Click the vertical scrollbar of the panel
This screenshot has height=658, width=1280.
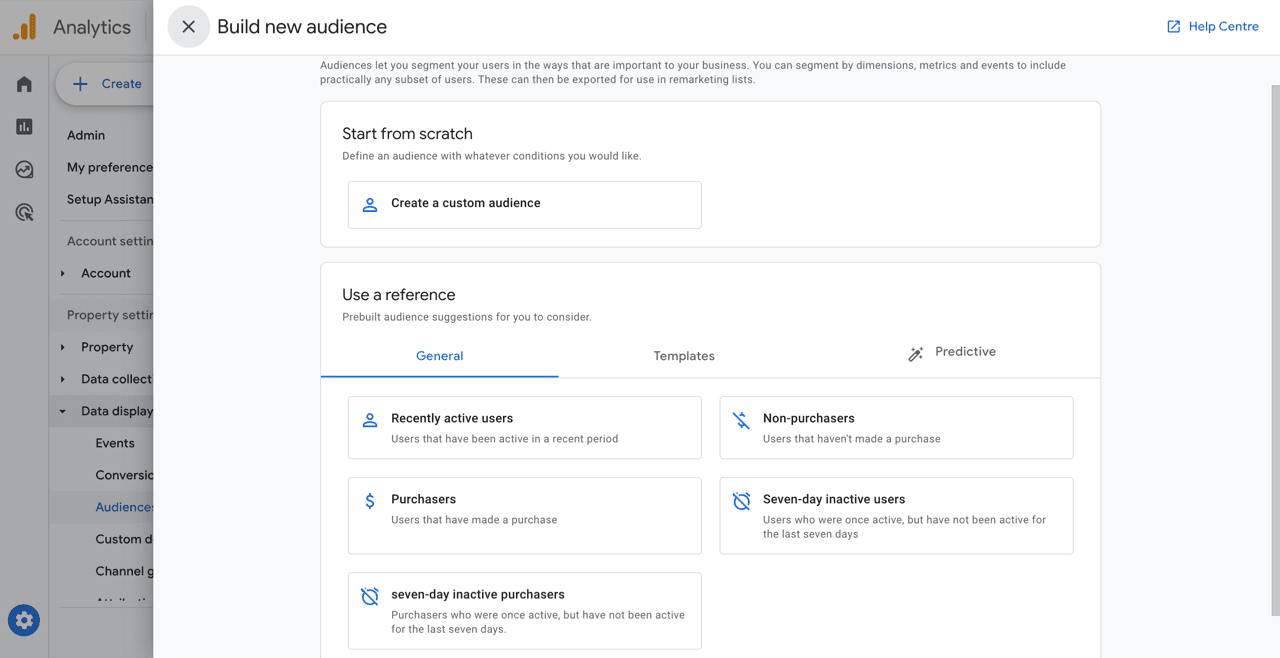click(x=1275, y=350)
